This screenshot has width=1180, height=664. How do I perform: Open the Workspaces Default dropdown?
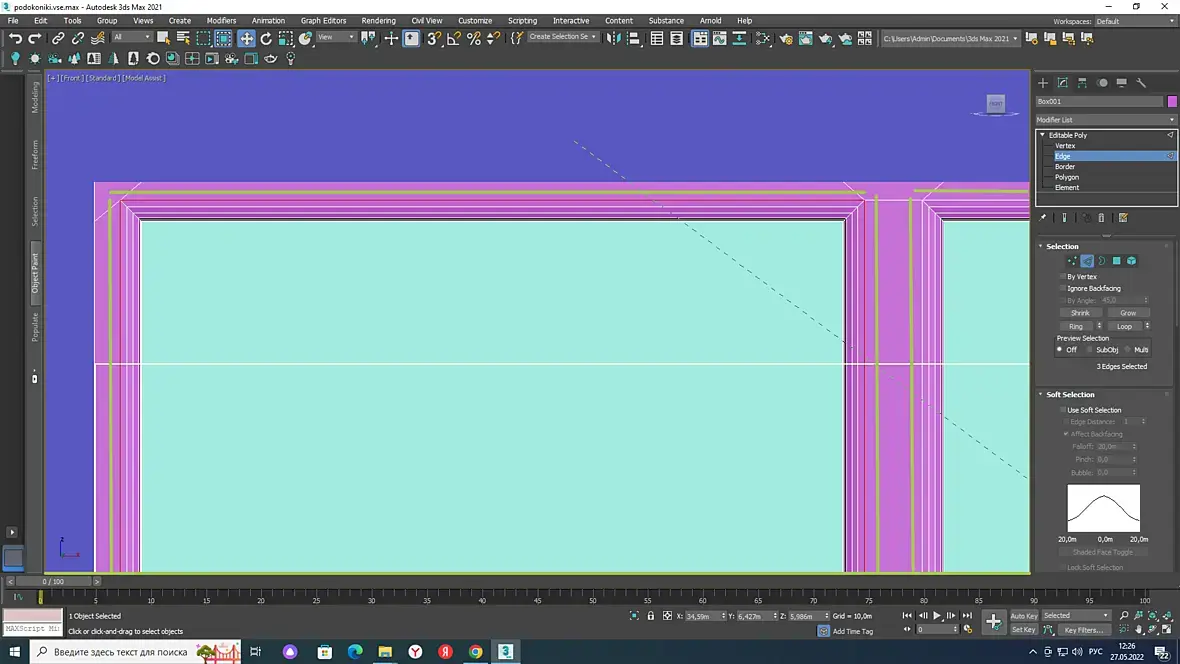[x=1135, y=21]
